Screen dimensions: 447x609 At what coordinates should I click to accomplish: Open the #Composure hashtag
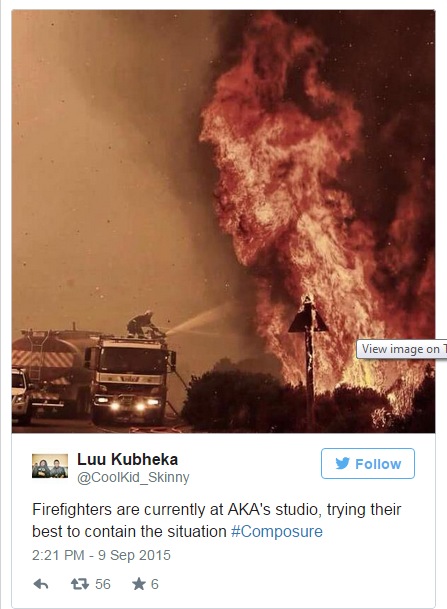(277, 531)
